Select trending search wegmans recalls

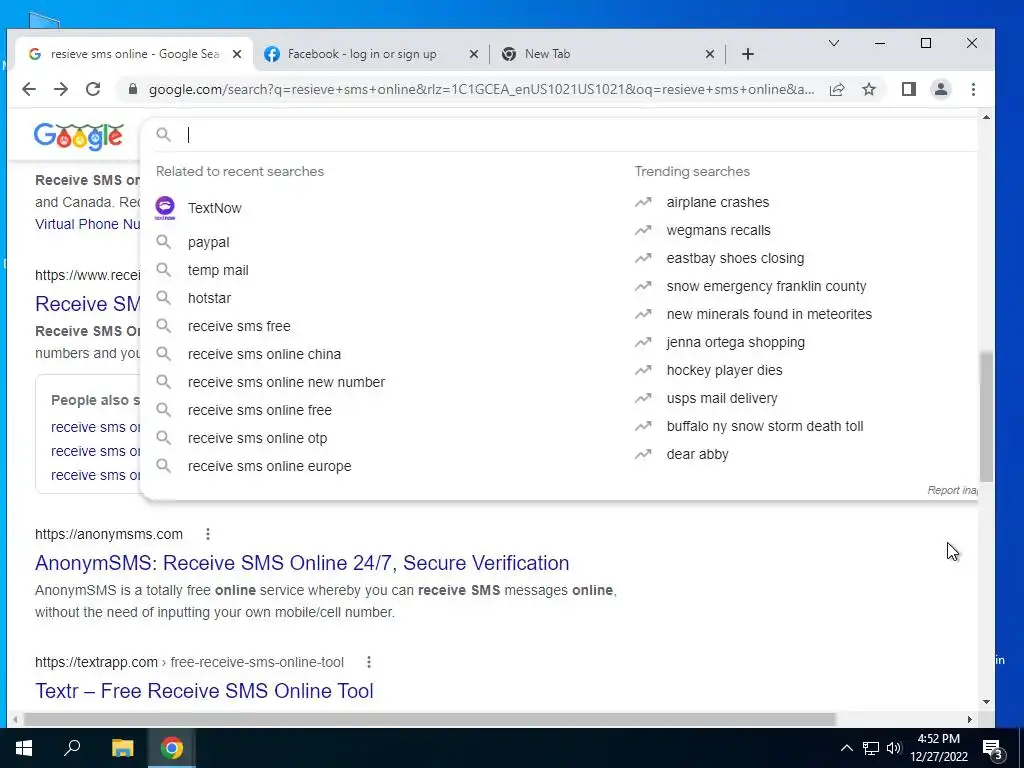coord(718,231)
